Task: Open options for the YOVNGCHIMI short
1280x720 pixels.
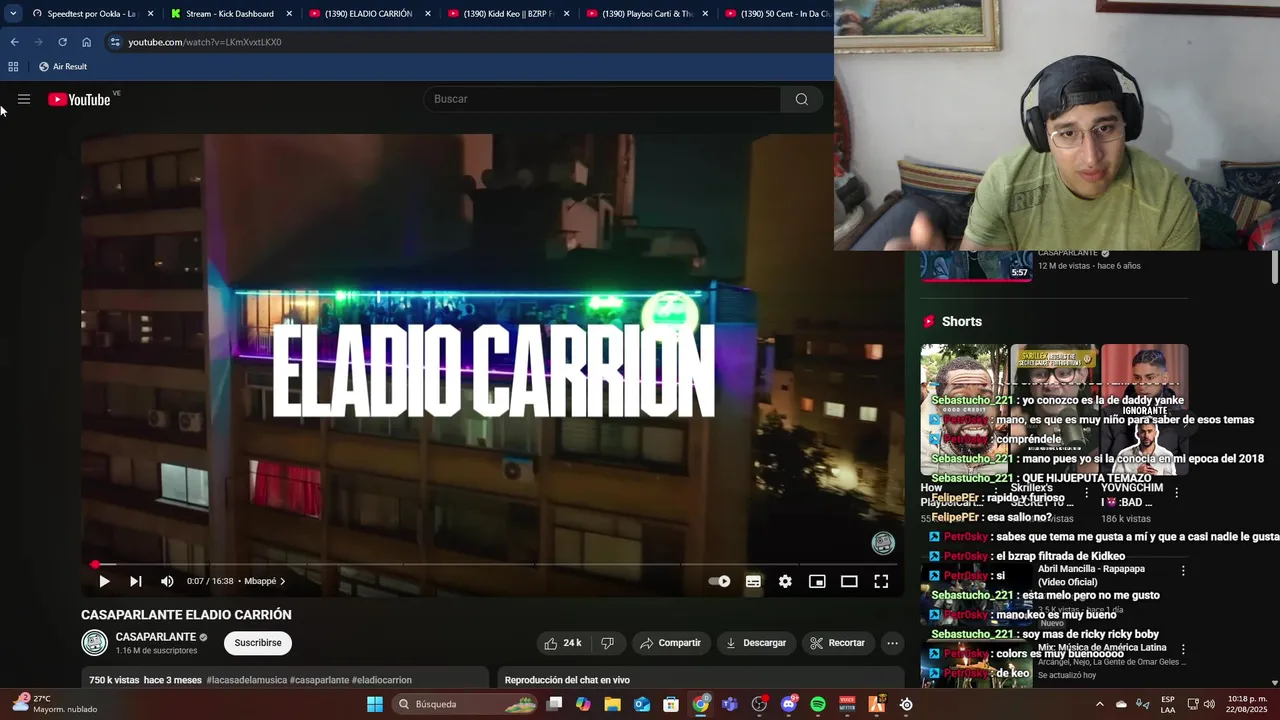Action: click(1176, 492)
